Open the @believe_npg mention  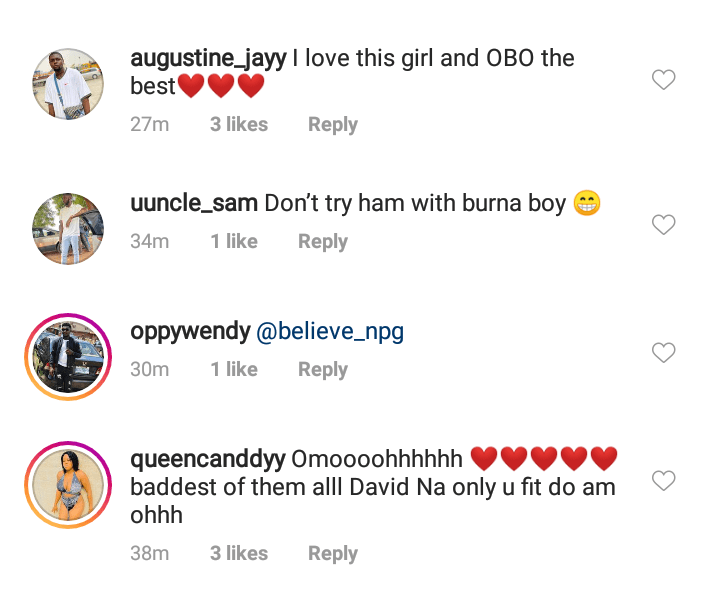(330, 332)
